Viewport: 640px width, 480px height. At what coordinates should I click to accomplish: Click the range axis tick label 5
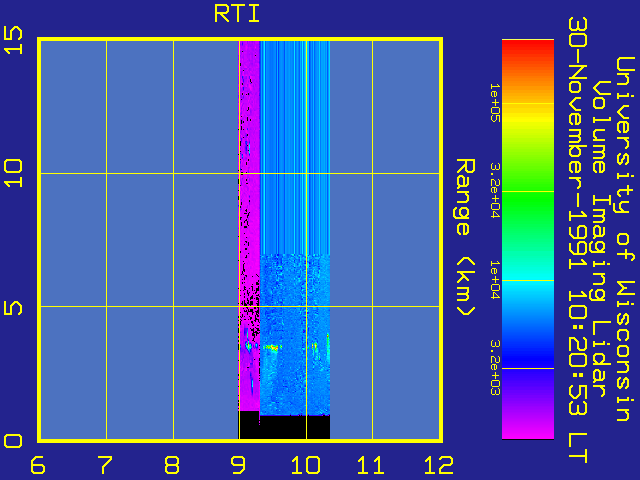pyautogui.click(x=13, y=307)
